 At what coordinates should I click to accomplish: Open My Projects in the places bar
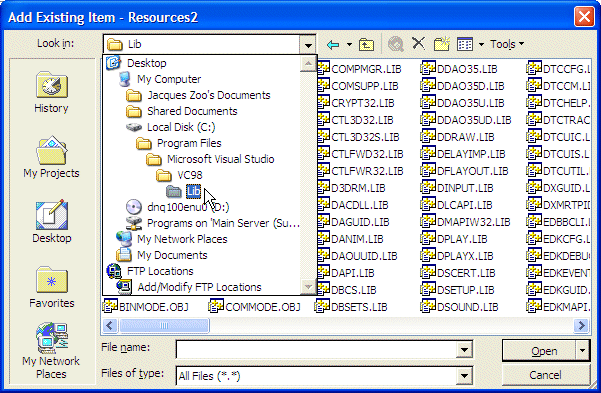(x=52, y=157)
